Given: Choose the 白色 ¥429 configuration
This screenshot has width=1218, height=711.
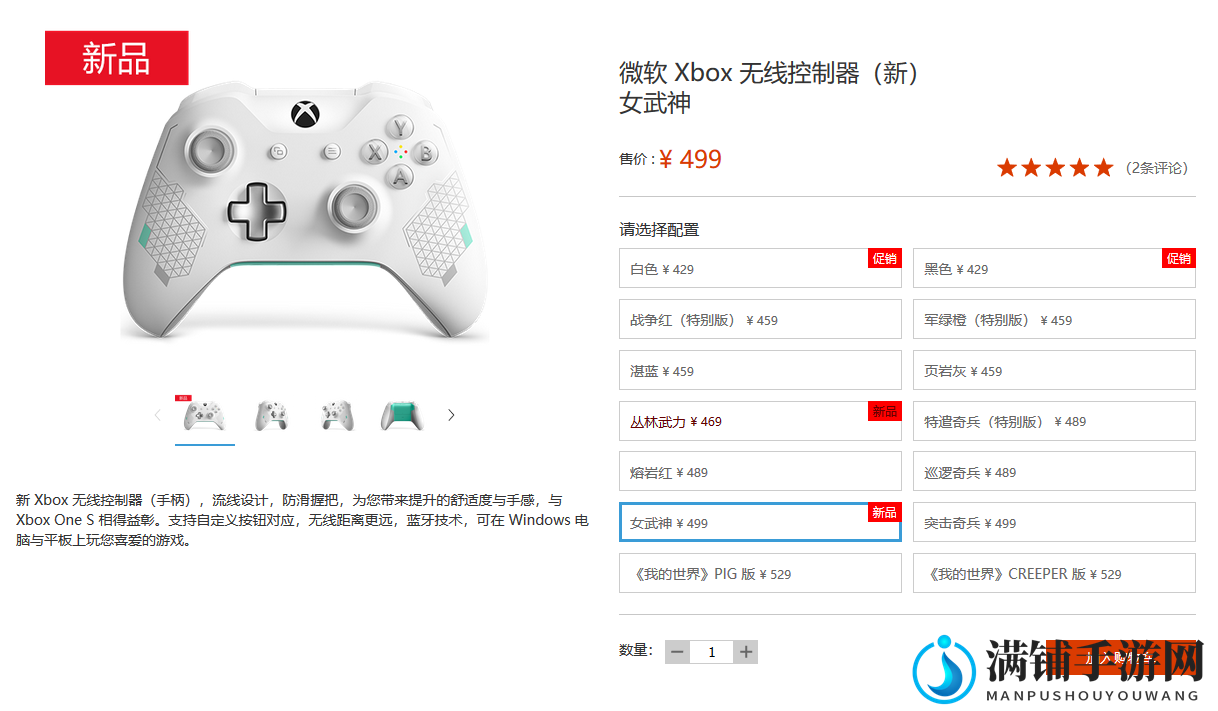Looking at the screenshot, I should 760,268.
